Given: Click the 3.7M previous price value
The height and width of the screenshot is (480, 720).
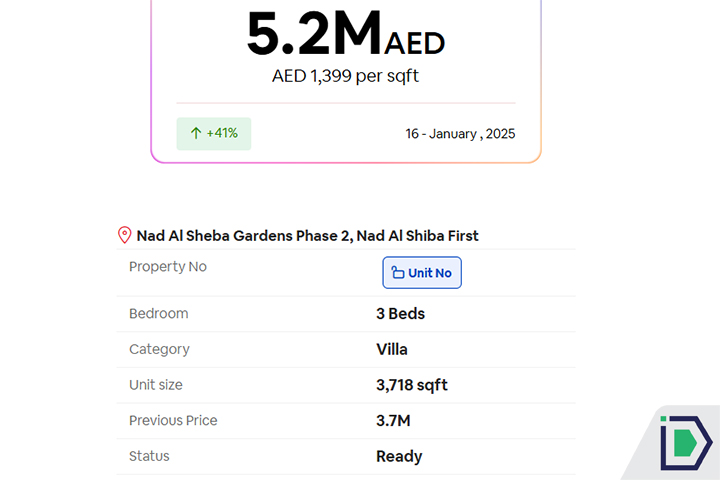Looking at the screenshot, I should 393,421.
